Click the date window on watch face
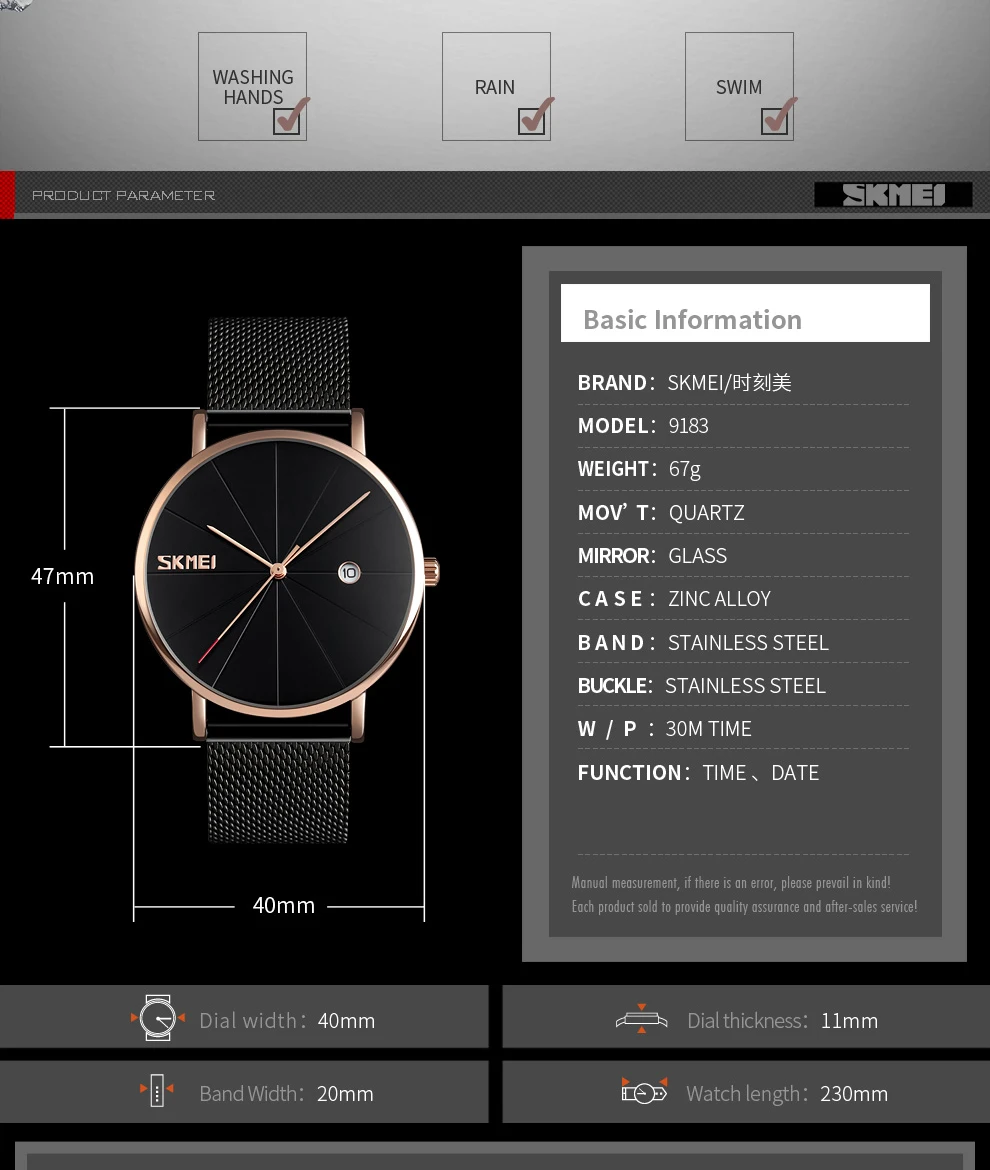This screenshot has height=1170, width=990. (349, 572)
